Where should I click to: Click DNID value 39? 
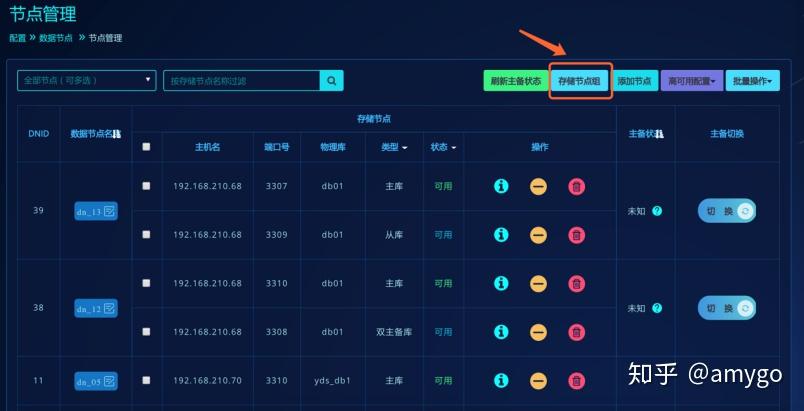coord(38,210)
